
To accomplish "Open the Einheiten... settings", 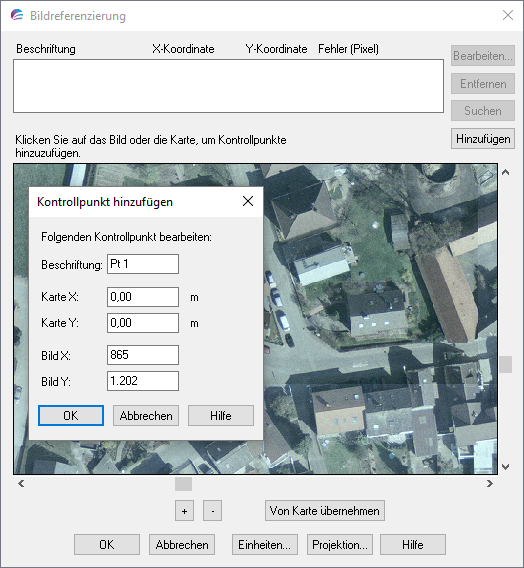I will tap(265, 544).
